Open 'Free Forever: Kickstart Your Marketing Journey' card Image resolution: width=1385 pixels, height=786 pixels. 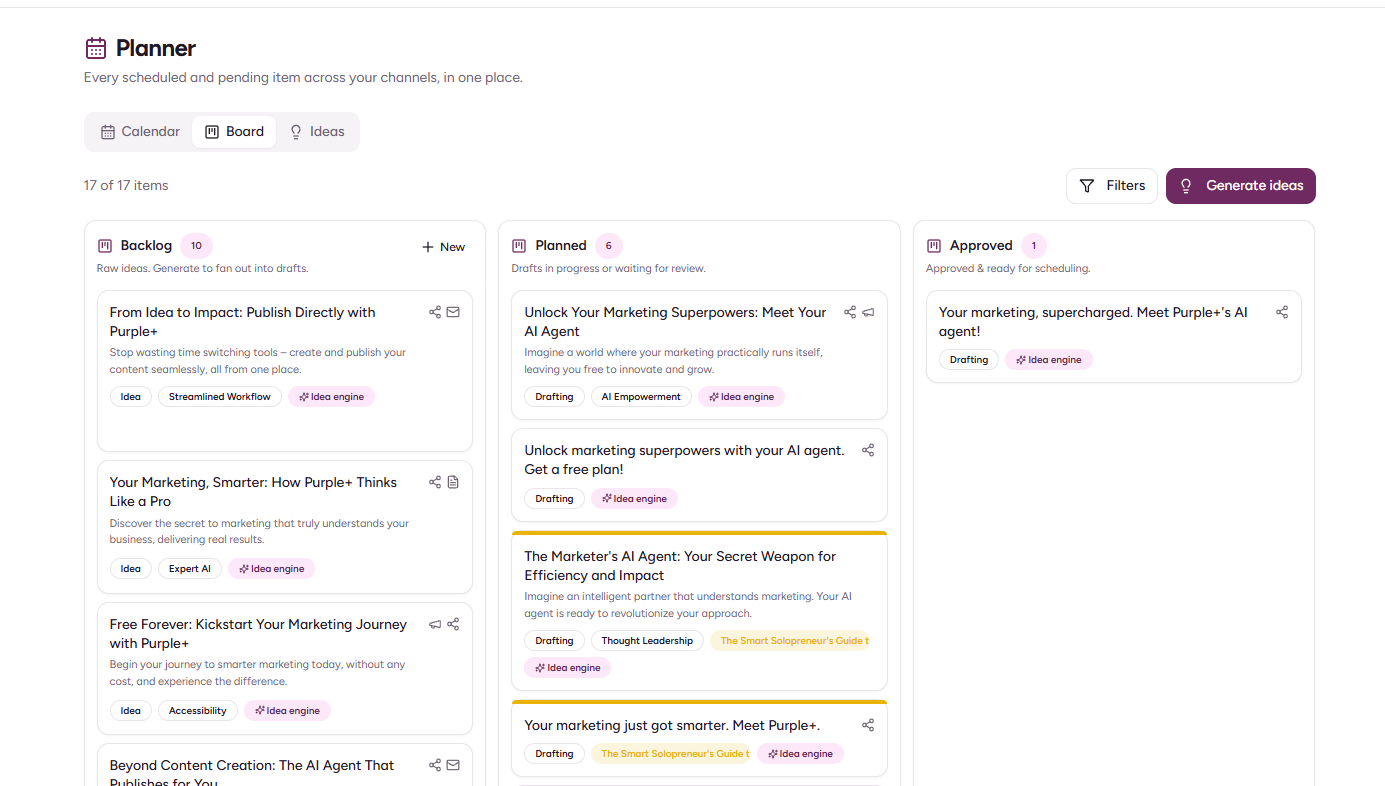[258, 634]
